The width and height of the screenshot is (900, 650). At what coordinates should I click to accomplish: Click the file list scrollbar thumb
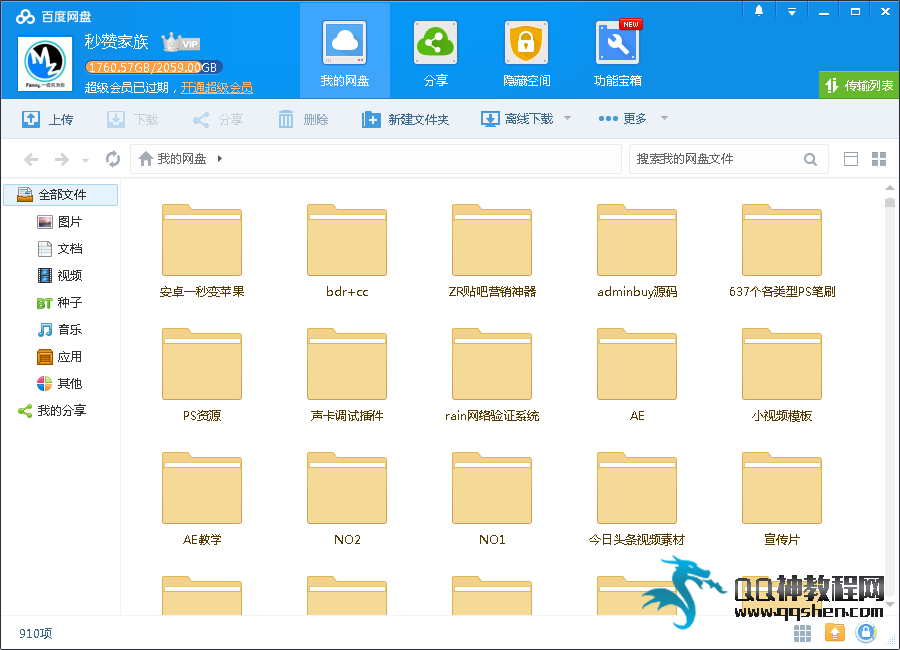coord(890,202)
